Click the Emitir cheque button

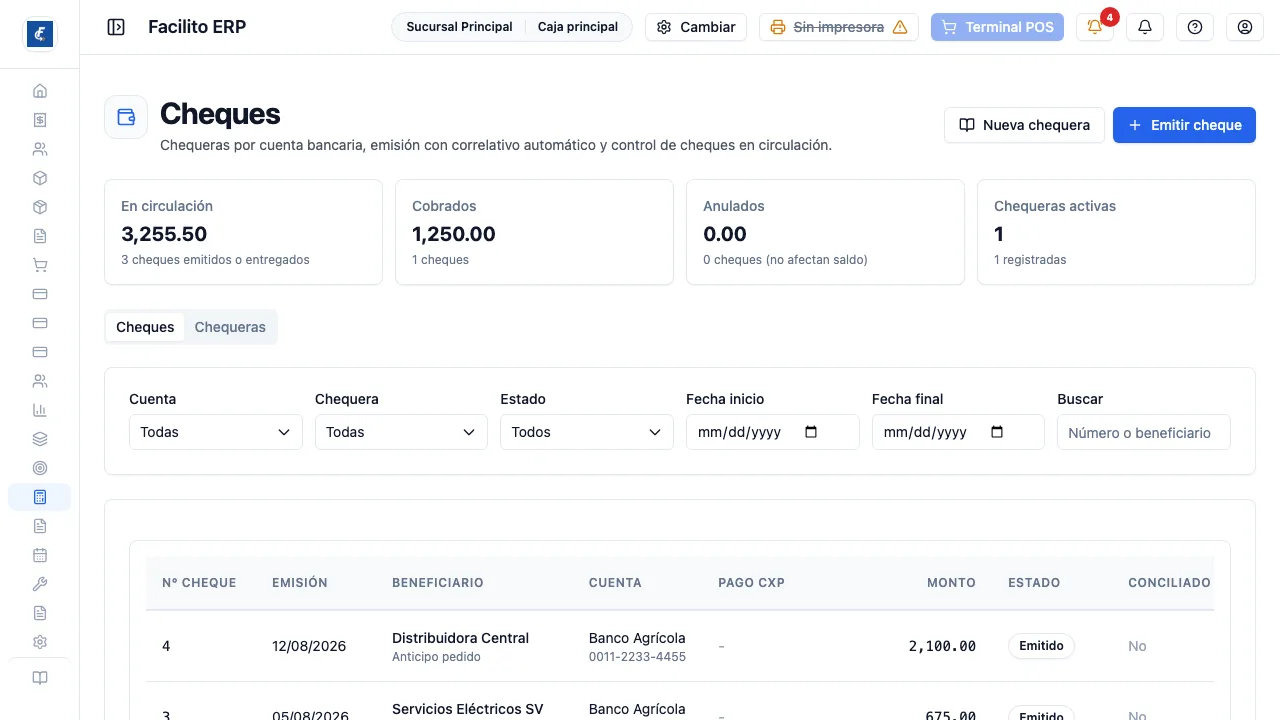pyautogui.click(x=1184, y=125)
